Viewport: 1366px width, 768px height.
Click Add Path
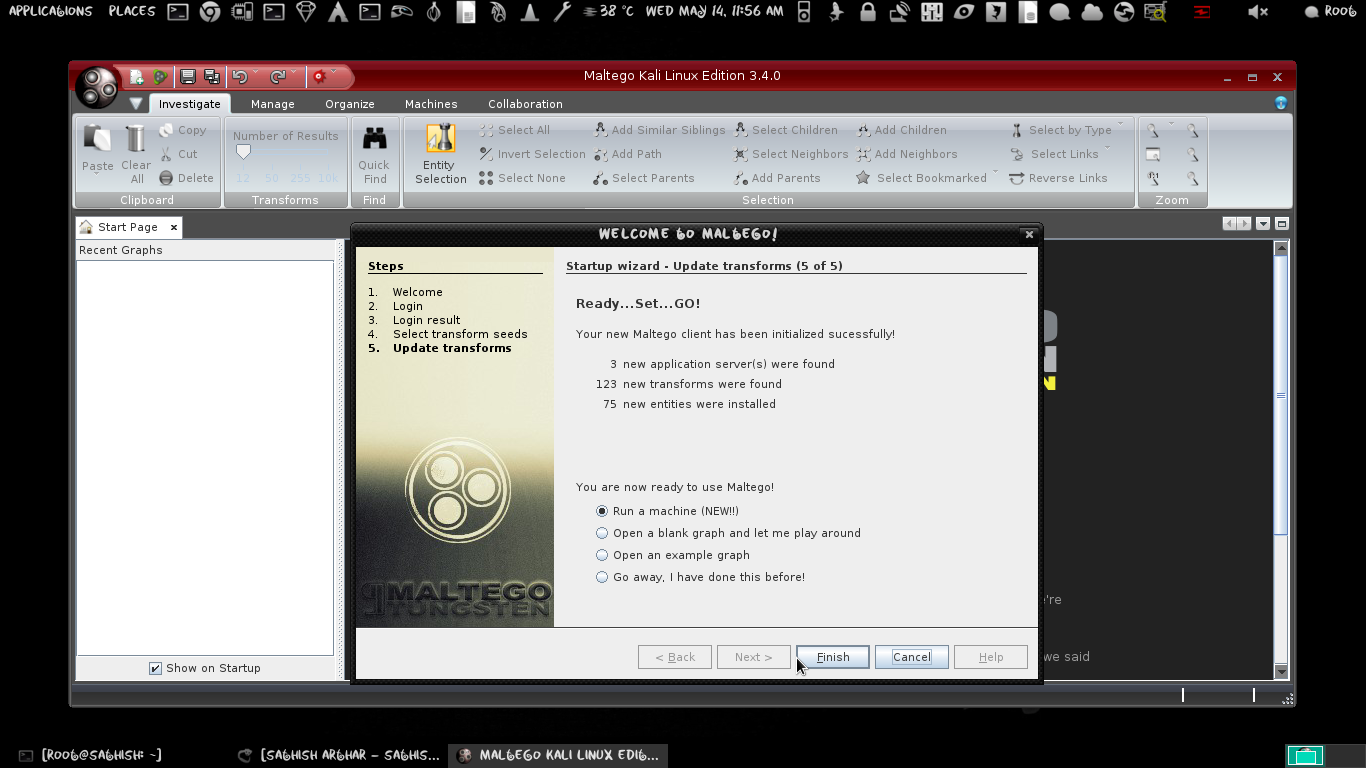point(627,154)
